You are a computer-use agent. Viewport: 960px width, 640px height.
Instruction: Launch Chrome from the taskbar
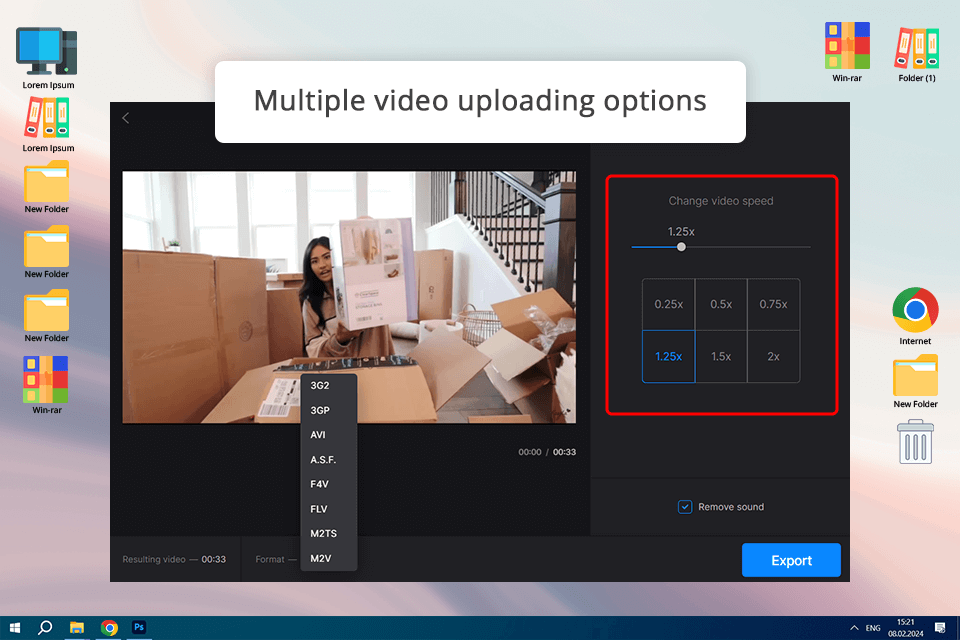tap(109, 628)
